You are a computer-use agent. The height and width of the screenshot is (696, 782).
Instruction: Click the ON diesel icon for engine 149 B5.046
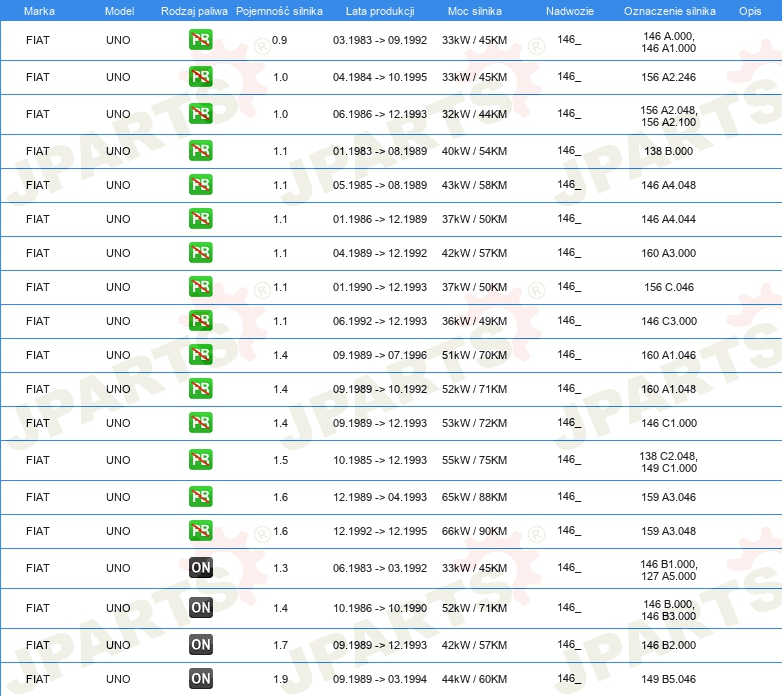[200, 679]
